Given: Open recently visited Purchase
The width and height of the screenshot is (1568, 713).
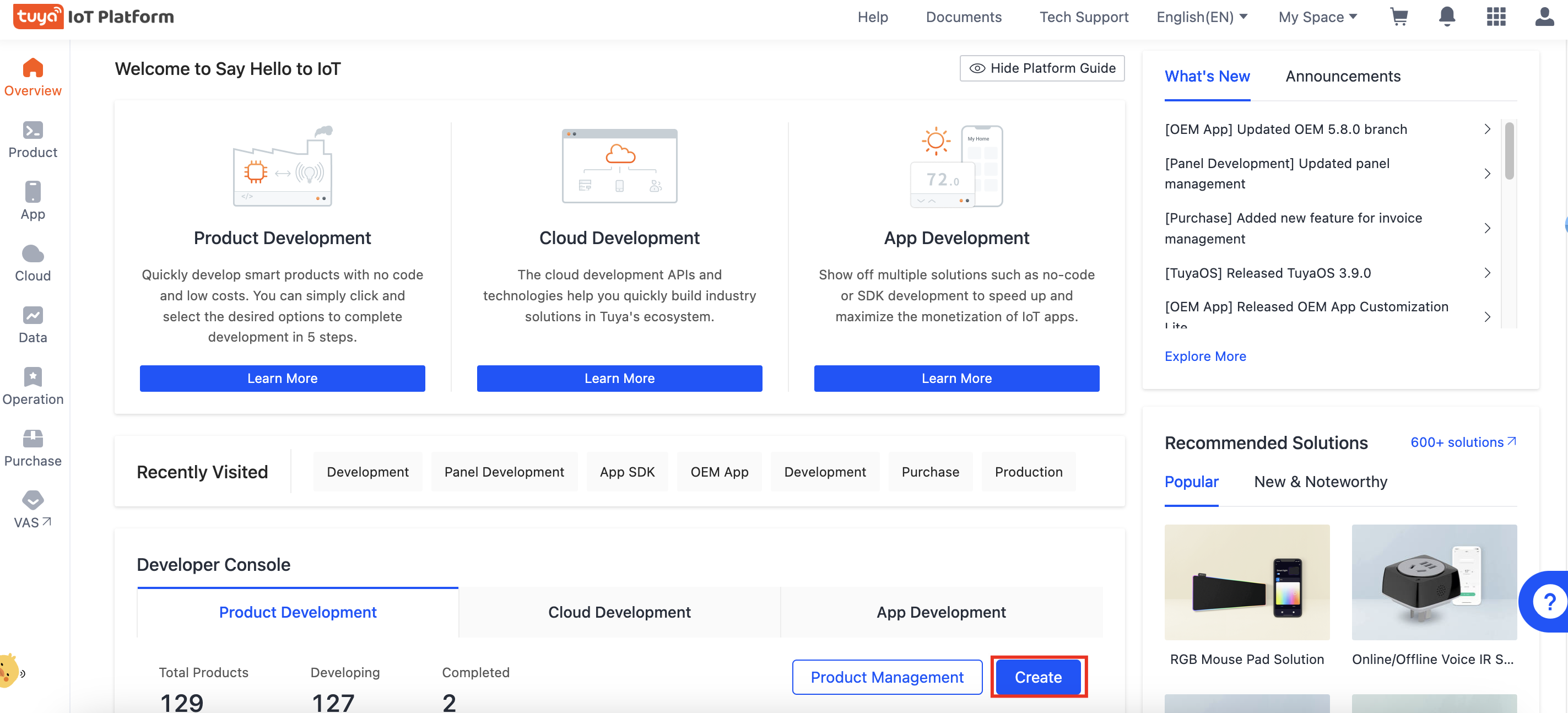Looking at the screenshot, I should pyautogui.click(x=930, y=472).
